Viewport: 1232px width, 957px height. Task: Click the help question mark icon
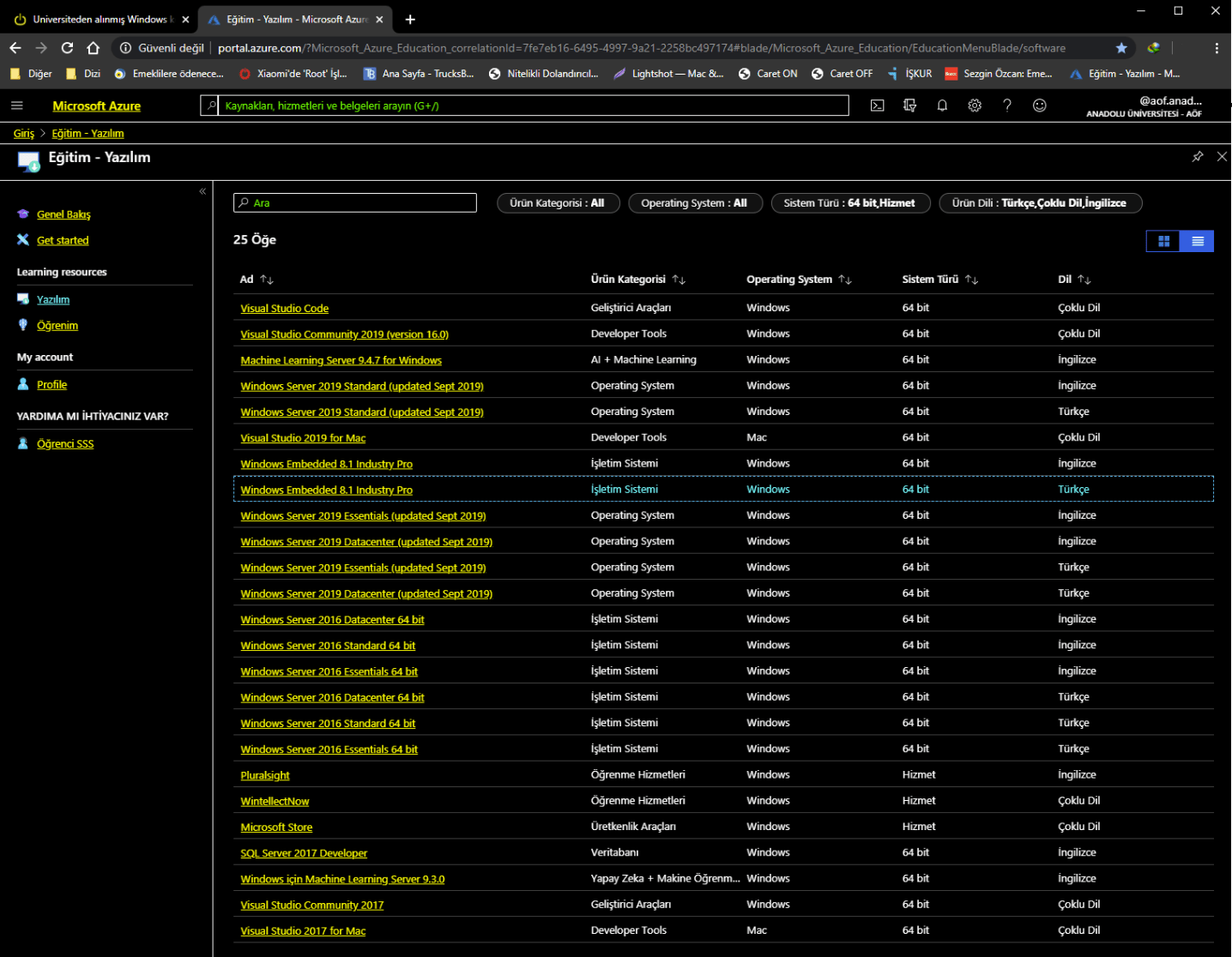[x=1007, y=105]
